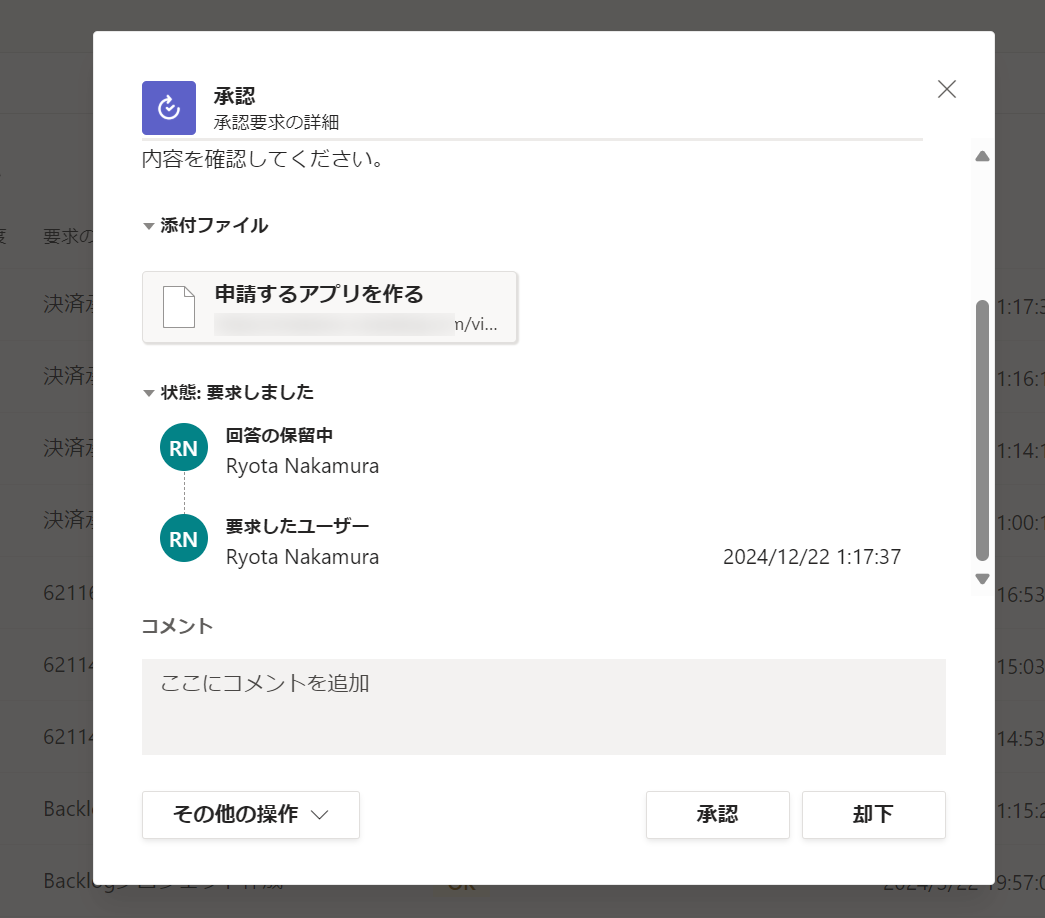Click the scrollbar up arrow
The width and height of the screenshot is (1045, 918).
982,157
